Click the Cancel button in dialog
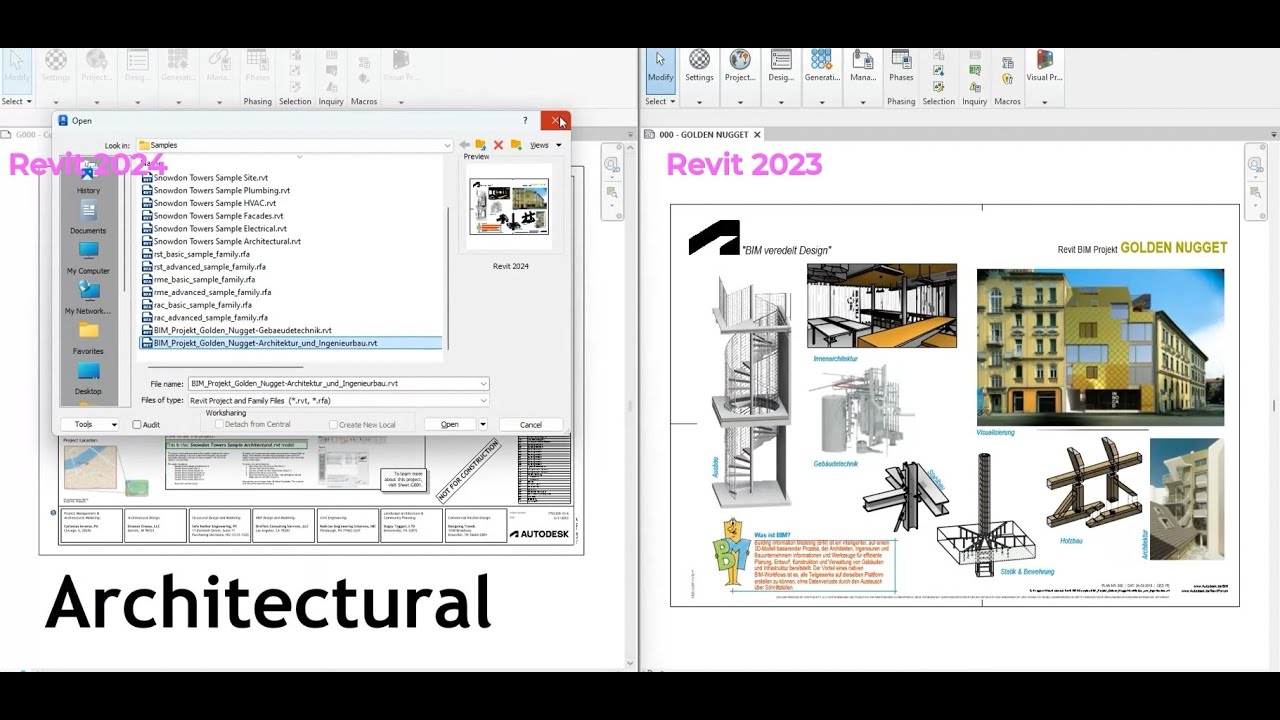This screenshot has height=720, width=1280. click(531, 424)
